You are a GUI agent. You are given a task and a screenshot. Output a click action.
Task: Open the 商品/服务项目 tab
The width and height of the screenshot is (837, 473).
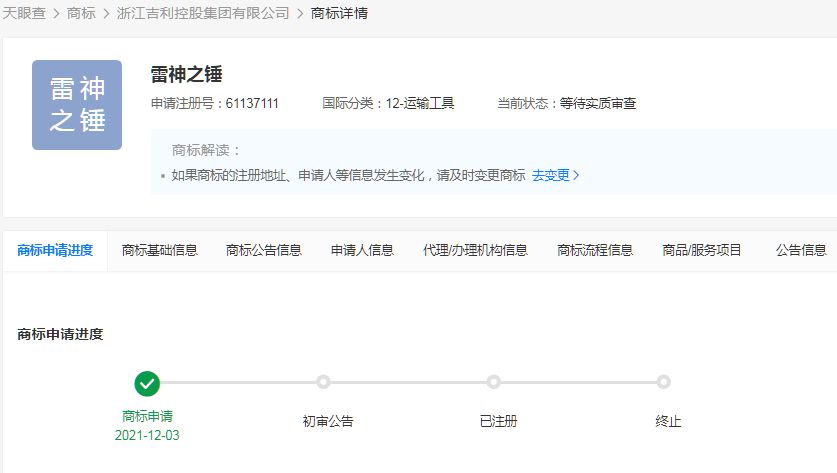(x=701, y=250)
